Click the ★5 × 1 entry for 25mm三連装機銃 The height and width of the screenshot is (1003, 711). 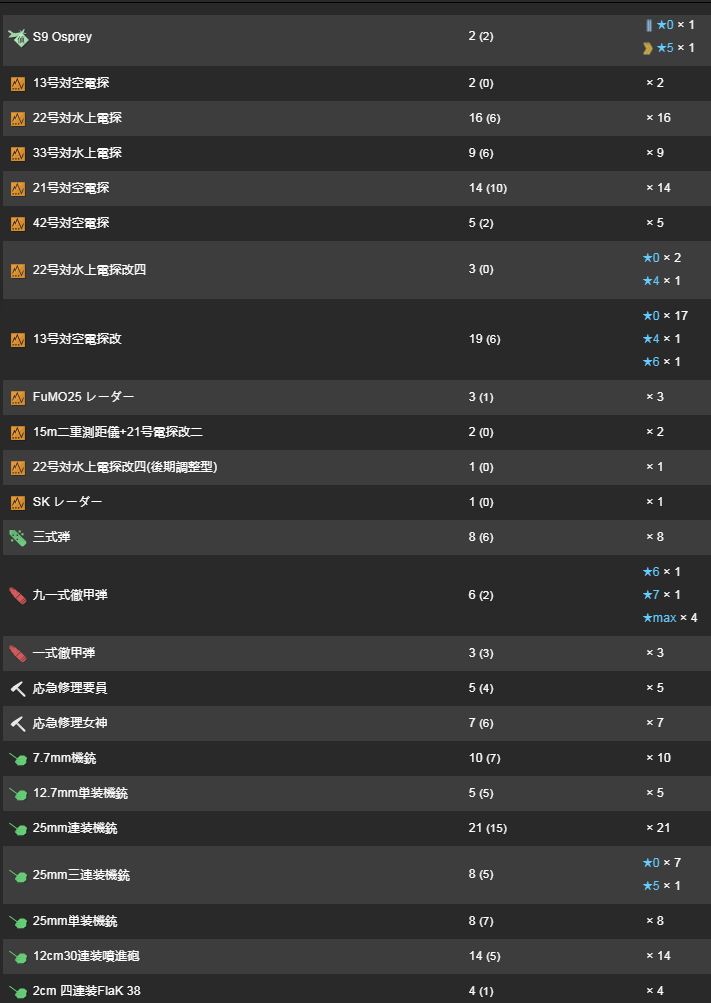661,886
